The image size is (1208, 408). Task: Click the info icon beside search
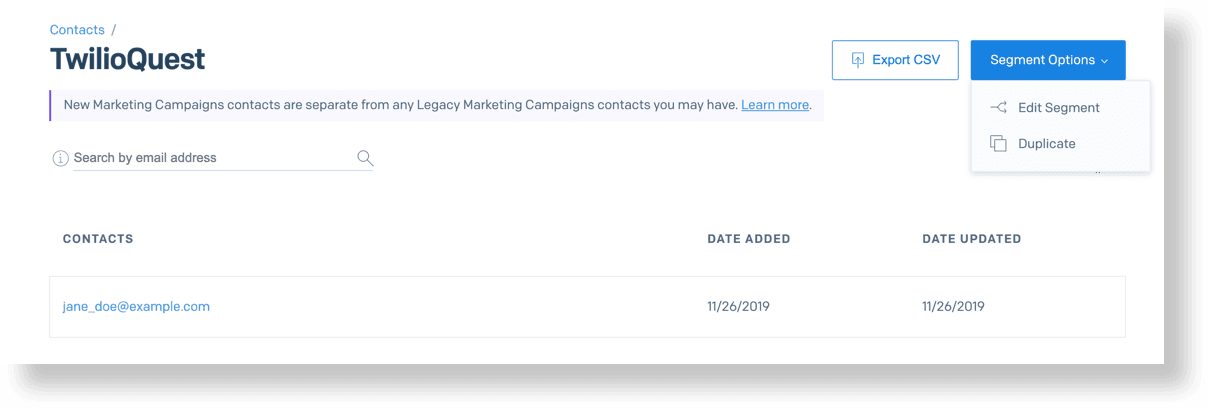(x=60, y=158)
